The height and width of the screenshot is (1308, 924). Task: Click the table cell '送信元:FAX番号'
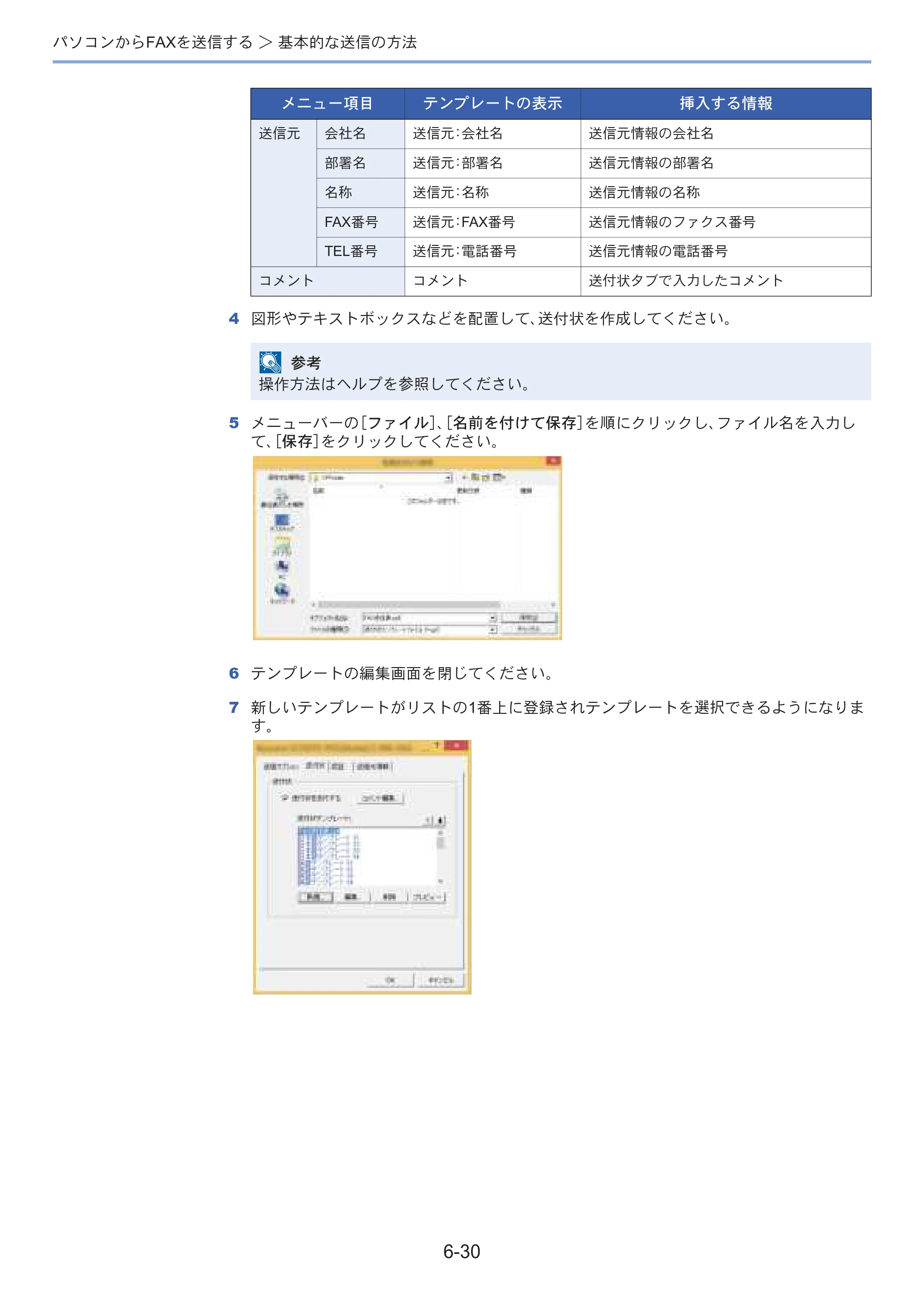(x=493, y=222)
